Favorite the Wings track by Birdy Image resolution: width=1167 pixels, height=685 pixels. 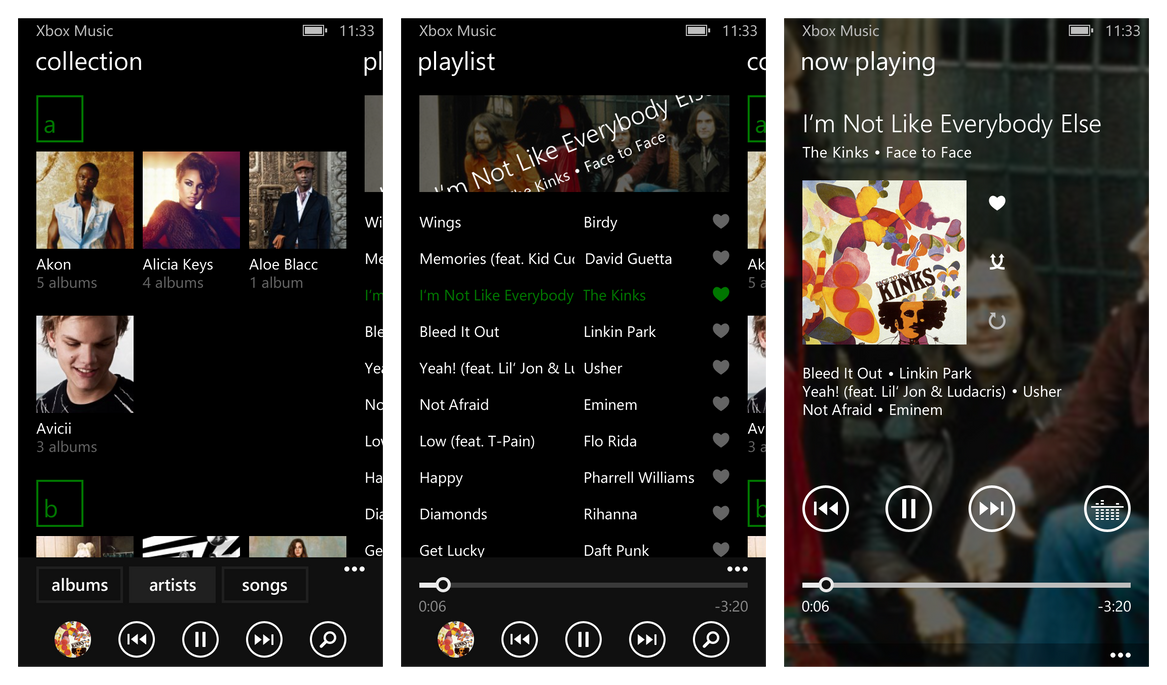pos(720,221)
